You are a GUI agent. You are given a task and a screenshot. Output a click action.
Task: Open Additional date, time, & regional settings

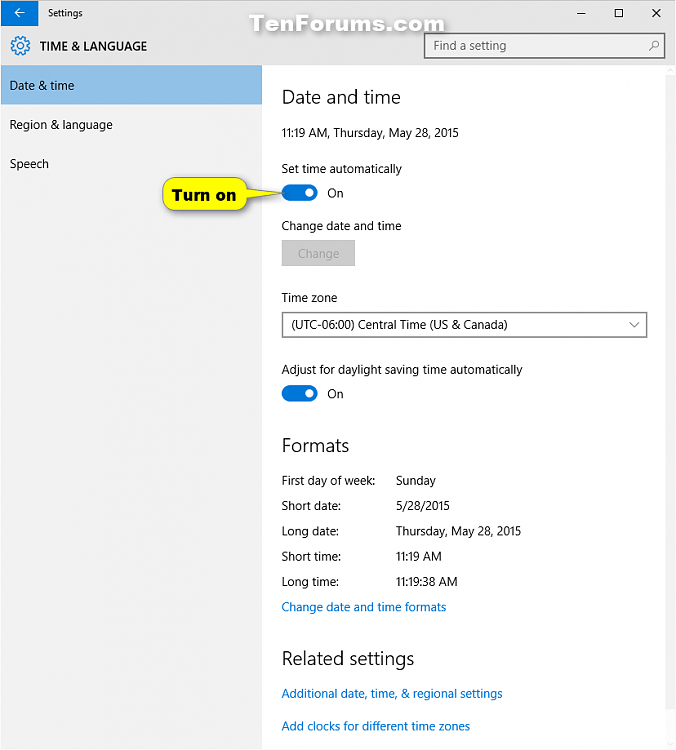tap(392, 694)
